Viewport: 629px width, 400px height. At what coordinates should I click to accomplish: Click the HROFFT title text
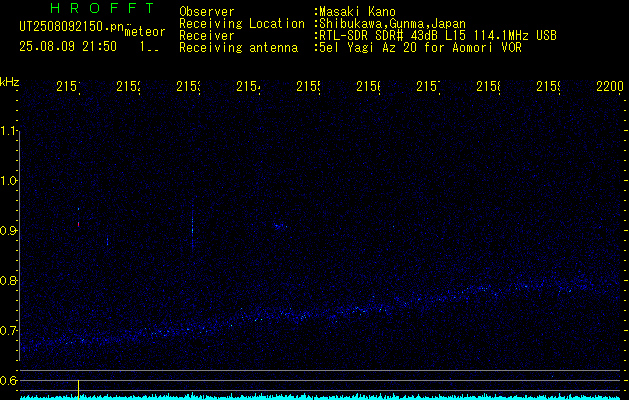tap(103, 8)
